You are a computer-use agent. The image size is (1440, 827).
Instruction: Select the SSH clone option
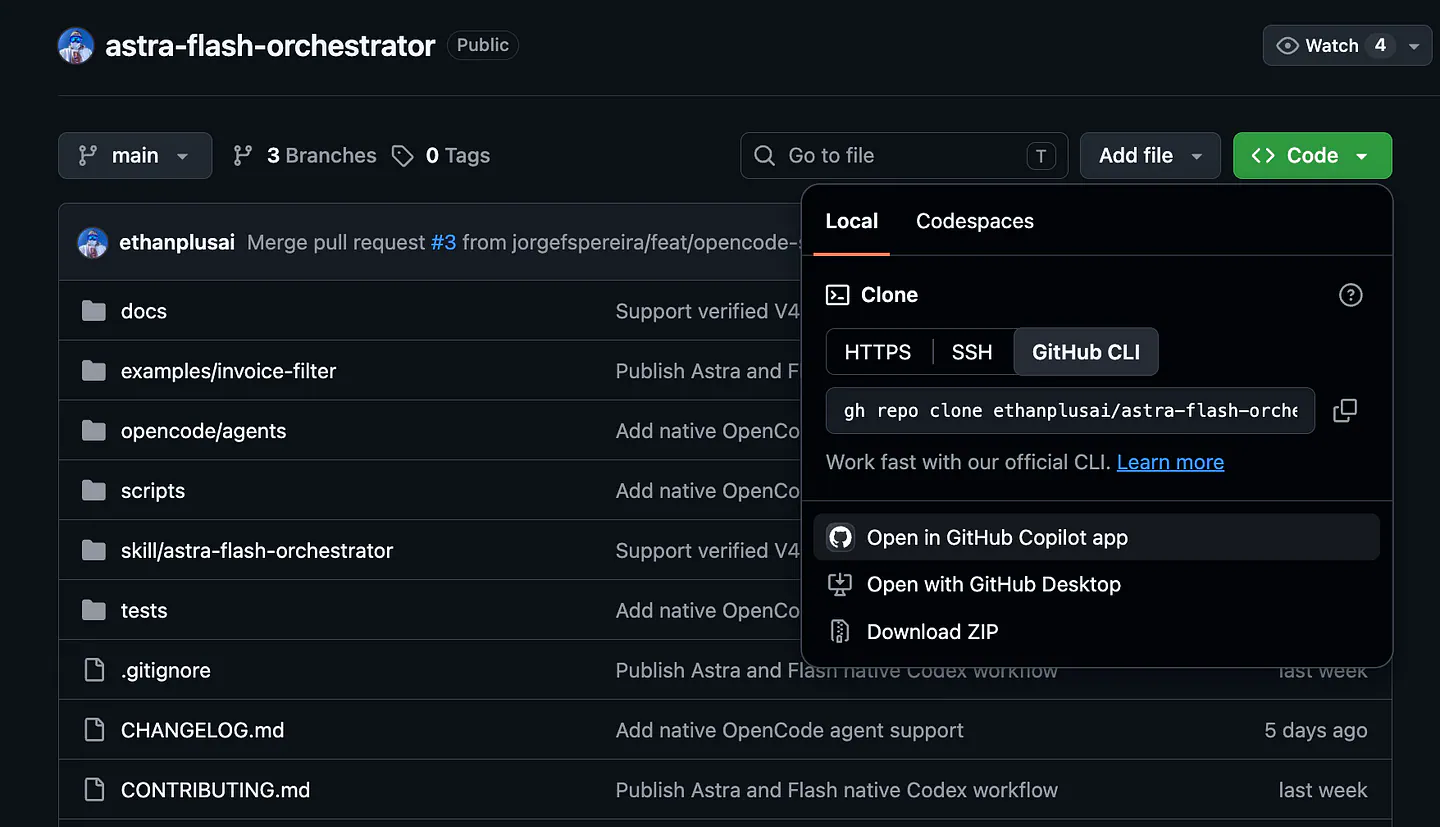pyautogui.click(x=972, y=352)
